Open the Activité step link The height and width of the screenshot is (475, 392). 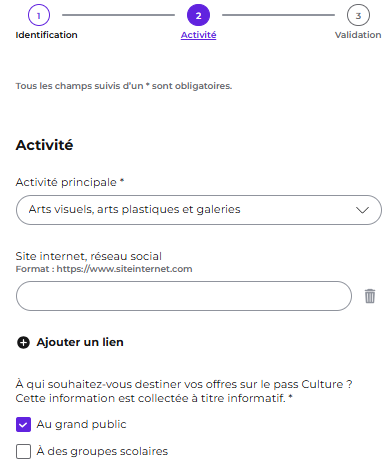click(198, 35)
